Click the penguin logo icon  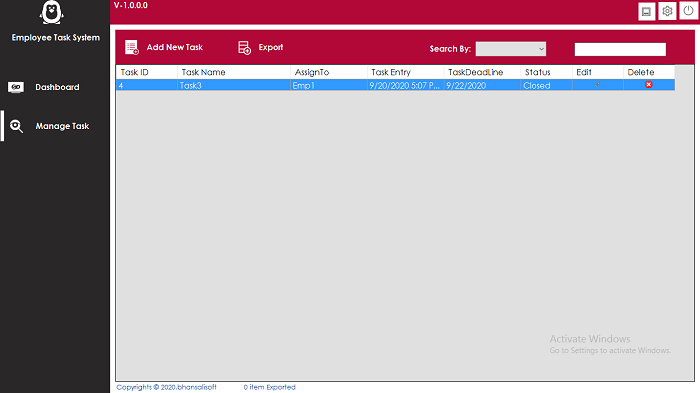tap(51, 12)
